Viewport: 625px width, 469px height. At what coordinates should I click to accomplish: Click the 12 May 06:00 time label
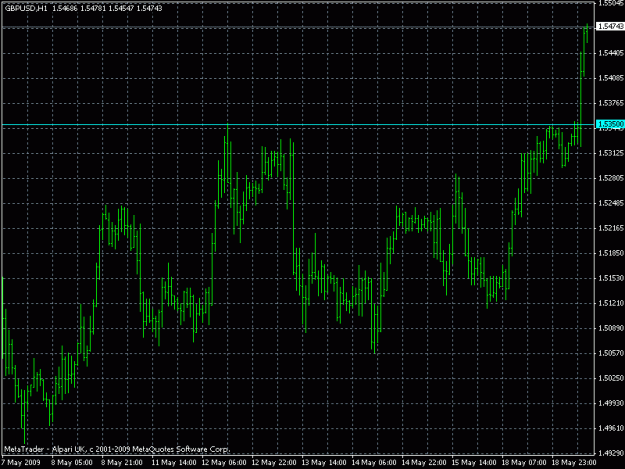(x=224, y=463)
